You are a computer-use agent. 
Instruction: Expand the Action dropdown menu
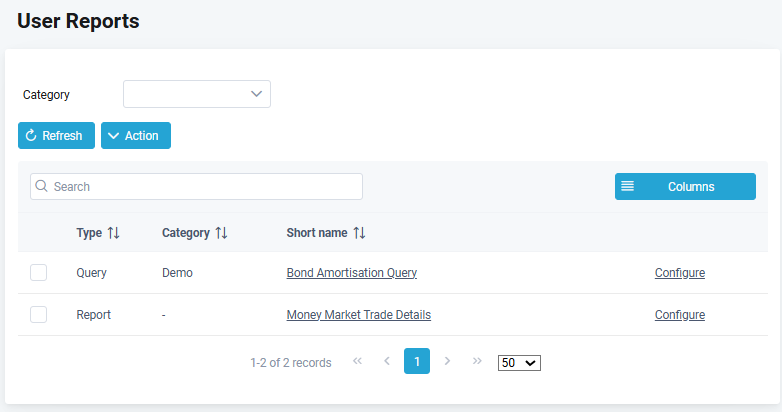click(x=136, y=135)
